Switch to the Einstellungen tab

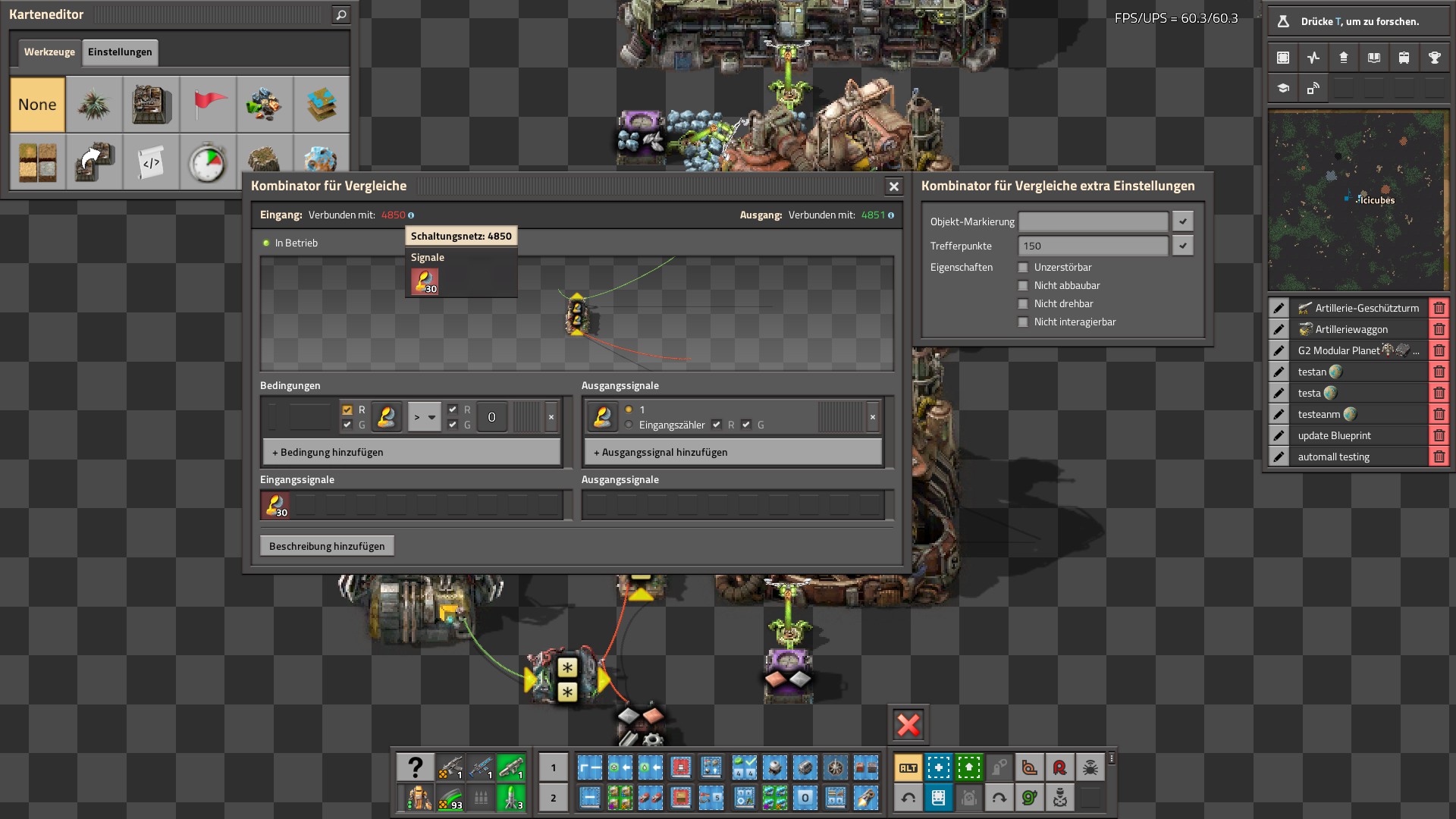click(120, 52)
